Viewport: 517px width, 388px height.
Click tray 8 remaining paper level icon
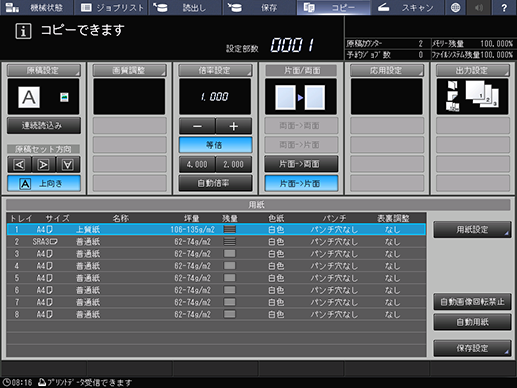coord(230,314)
